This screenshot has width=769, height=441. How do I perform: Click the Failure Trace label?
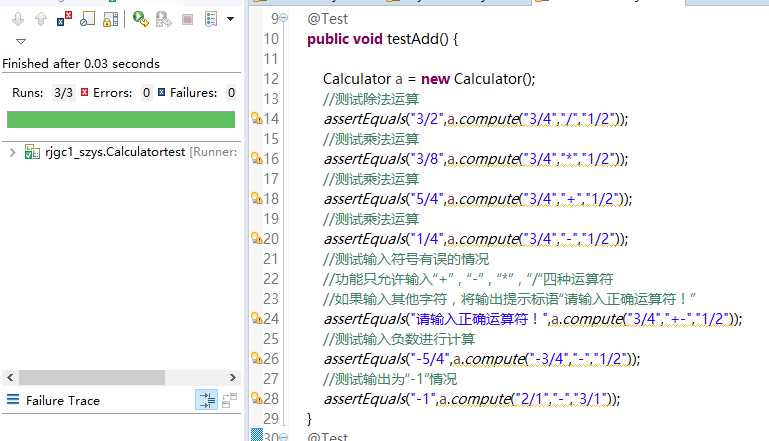(x=63, y=401)
